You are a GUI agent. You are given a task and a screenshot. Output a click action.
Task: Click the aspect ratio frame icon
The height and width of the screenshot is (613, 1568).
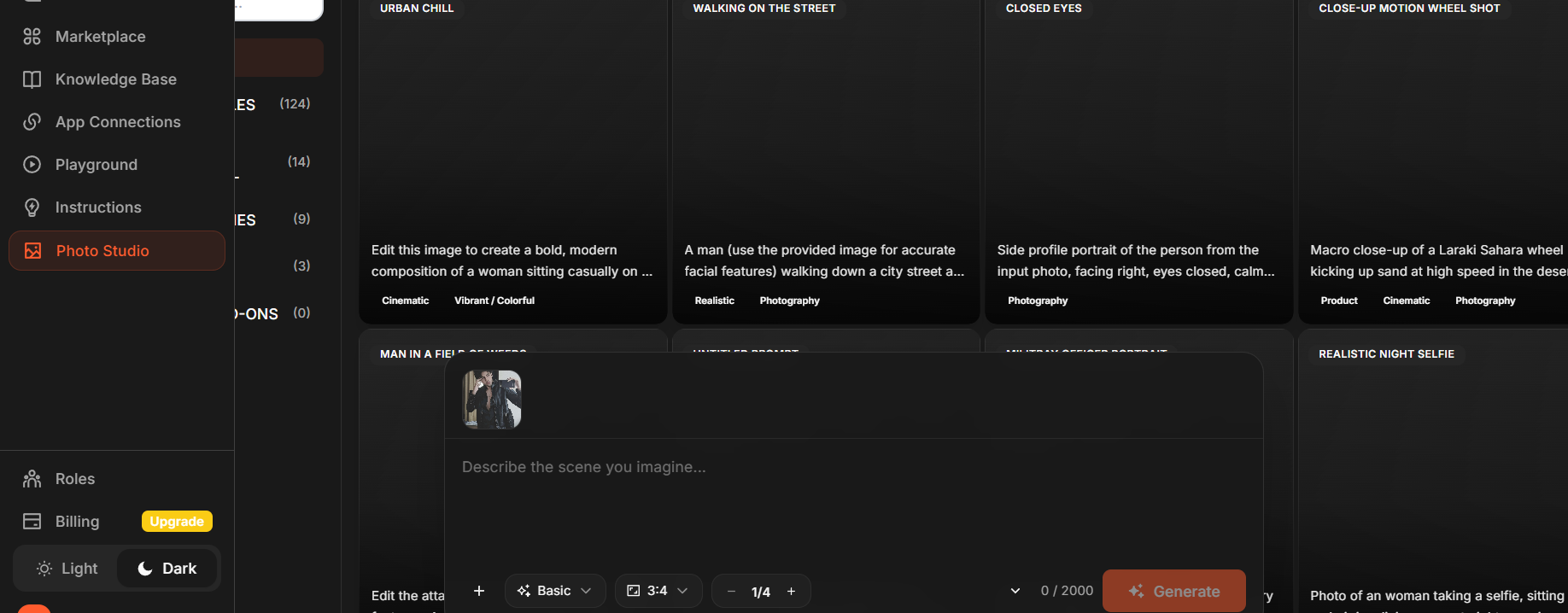point(634,591)
